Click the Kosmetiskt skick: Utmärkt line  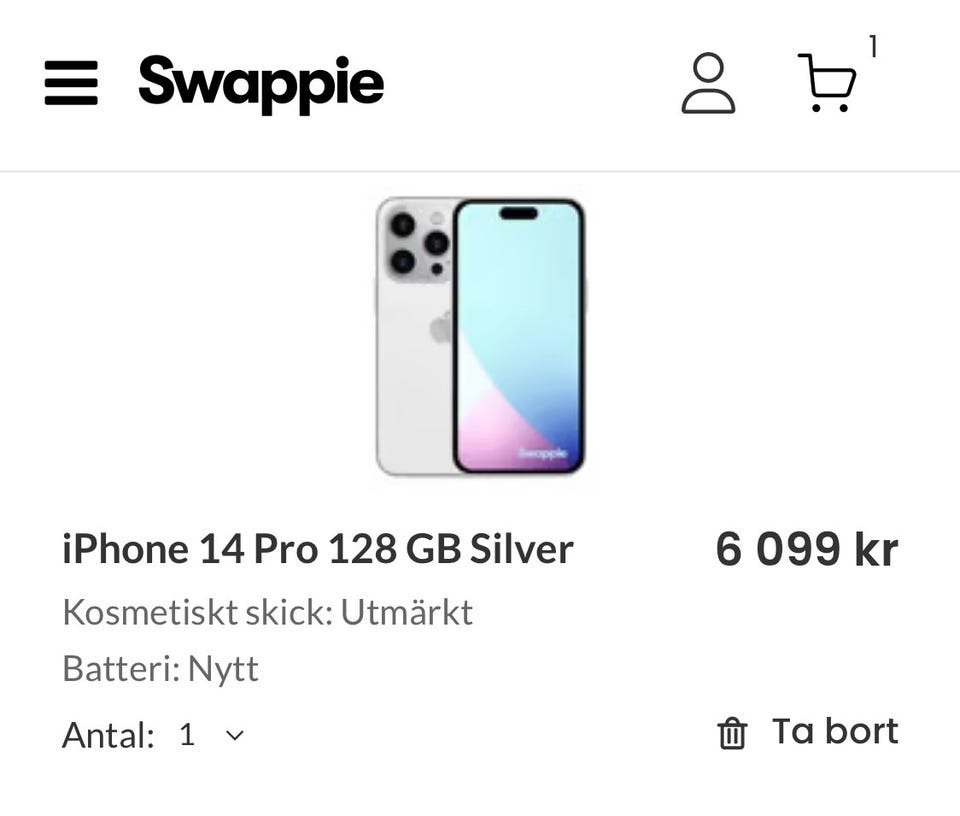point(267,612)
